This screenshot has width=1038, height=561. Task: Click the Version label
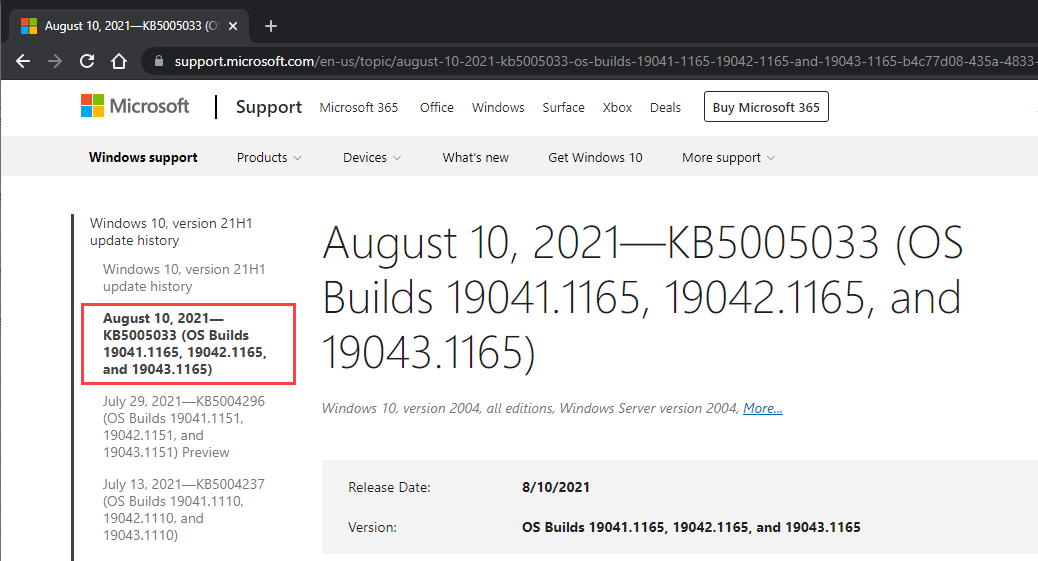(x=373, y=527)
